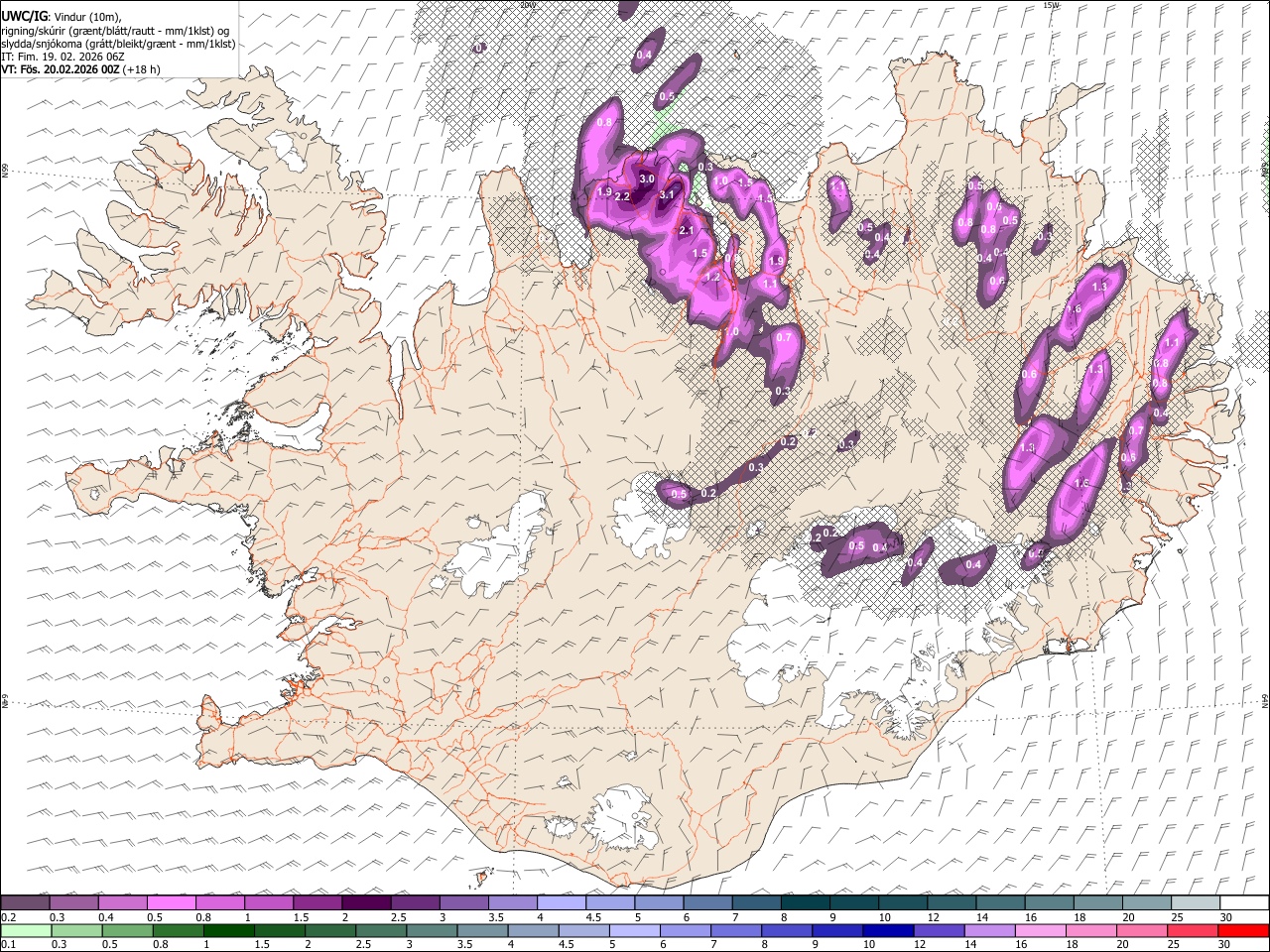Viewport: 1270px width, 952px height.
Task: Pick the snow-scale swatch labeled 12
Action: 951,902
